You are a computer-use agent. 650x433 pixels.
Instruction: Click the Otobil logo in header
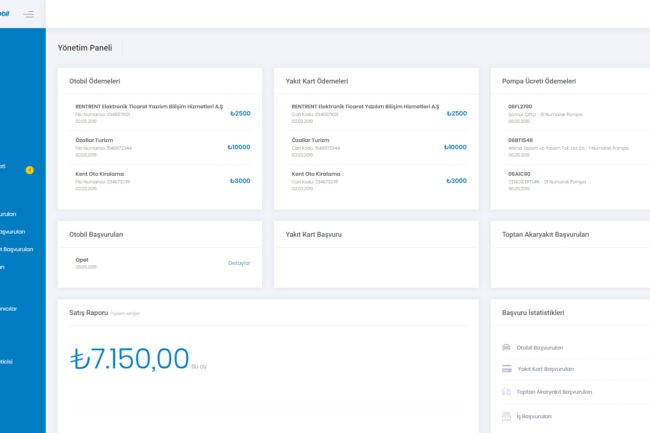6,14
